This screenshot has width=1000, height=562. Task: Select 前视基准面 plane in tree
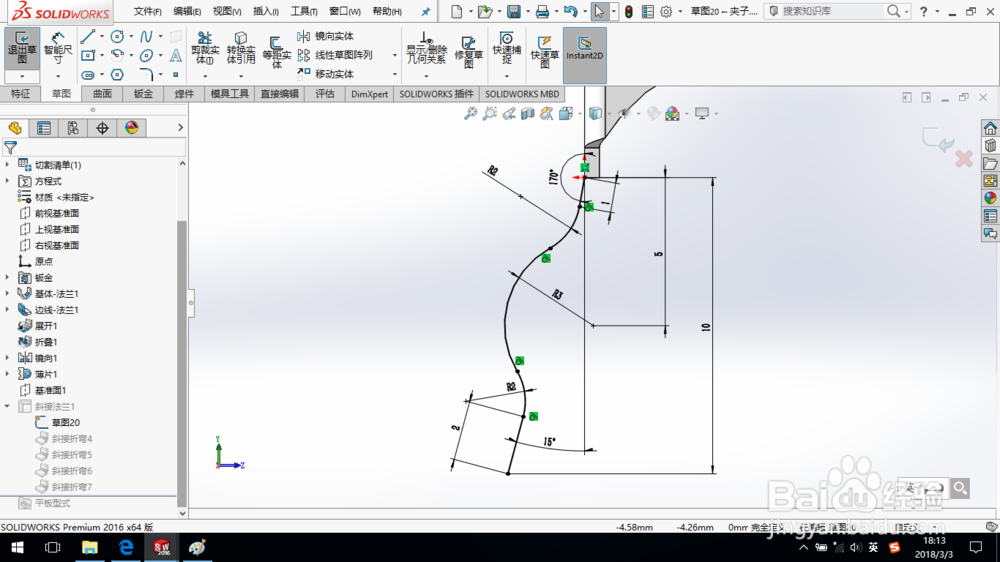click(48, 213)
